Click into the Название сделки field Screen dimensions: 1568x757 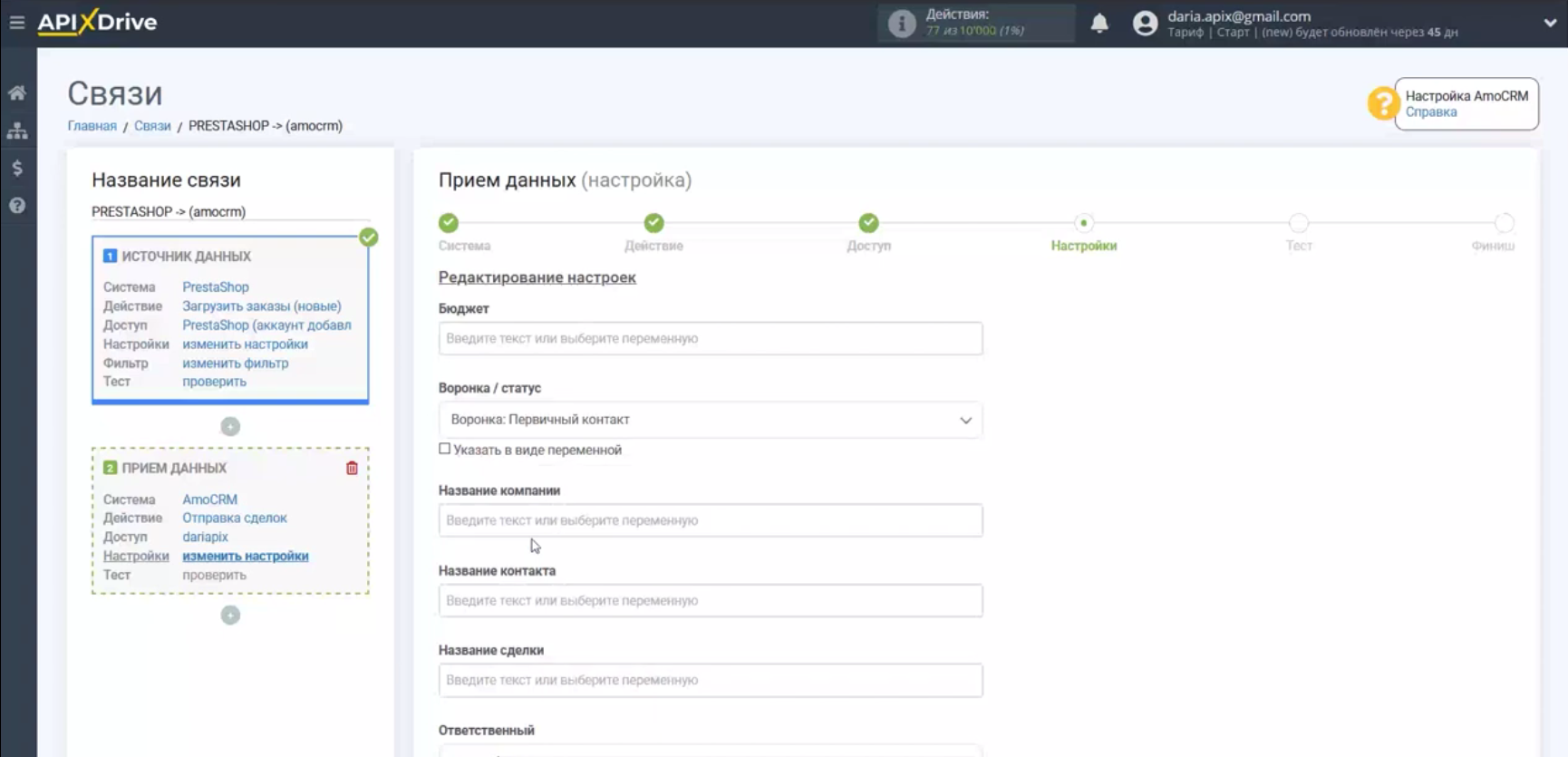point(711,680)
